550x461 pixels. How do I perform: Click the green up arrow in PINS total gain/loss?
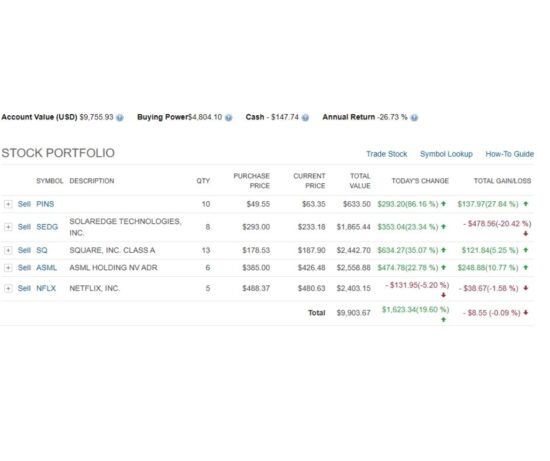(525, 203)
